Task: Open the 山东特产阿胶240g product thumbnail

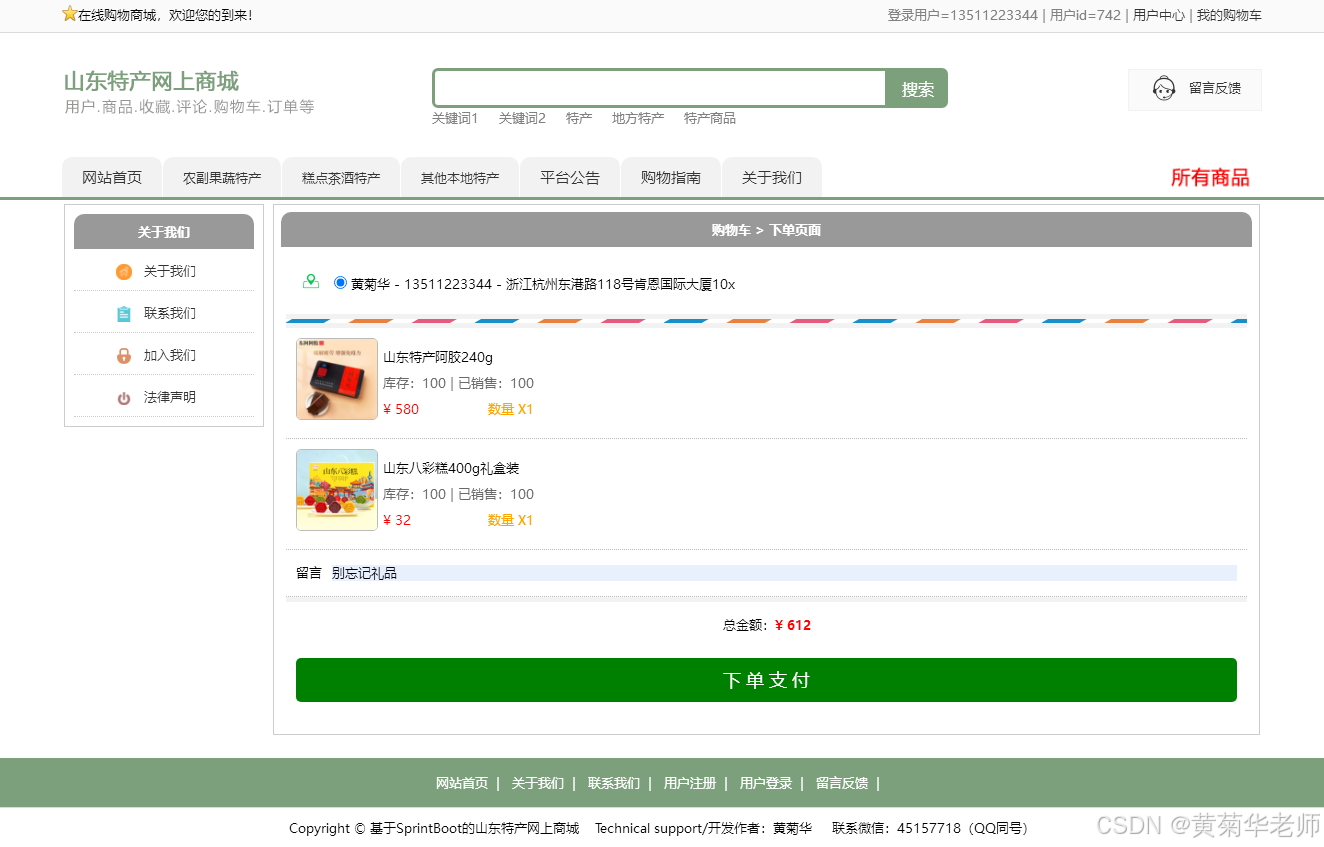Action: coord(337,379)
